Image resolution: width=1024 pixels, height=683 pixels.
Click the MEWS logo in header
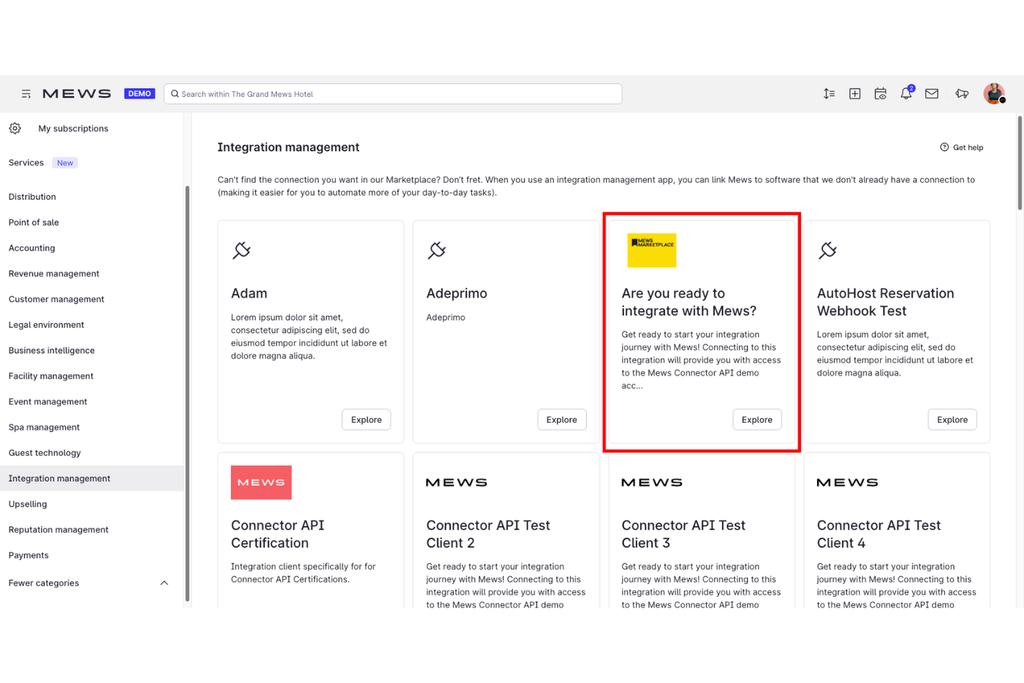pyautogui.click(x=76, y=94)
